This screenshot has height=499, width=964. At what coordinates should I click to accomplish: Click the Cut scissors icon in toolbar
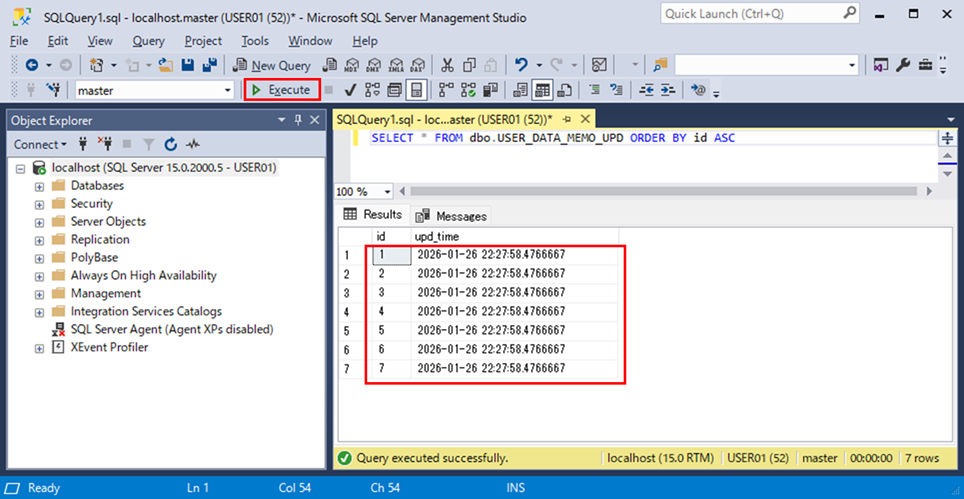(446, 65)
